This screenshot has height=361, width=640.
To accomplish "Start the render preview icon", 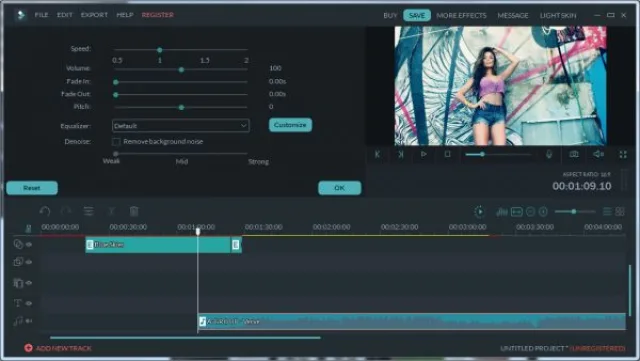I will (x=480, y=212).
